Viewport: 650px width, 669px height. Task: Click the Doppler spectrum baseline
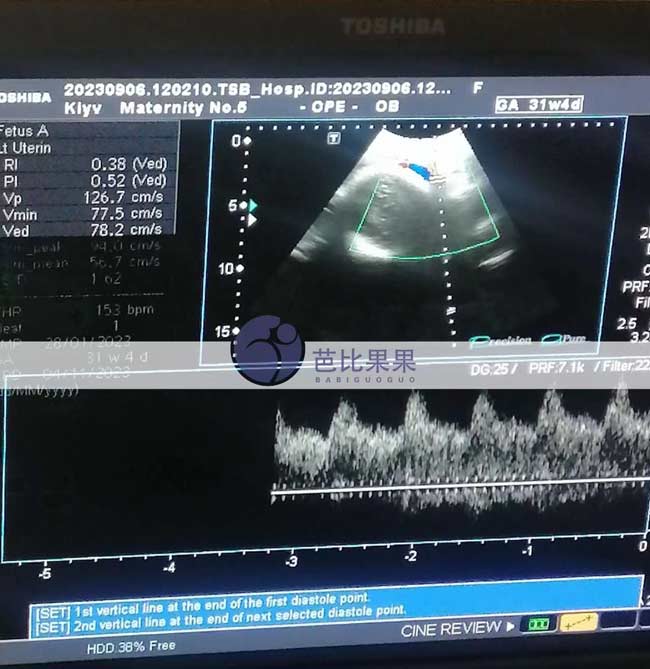coord(460,487)
